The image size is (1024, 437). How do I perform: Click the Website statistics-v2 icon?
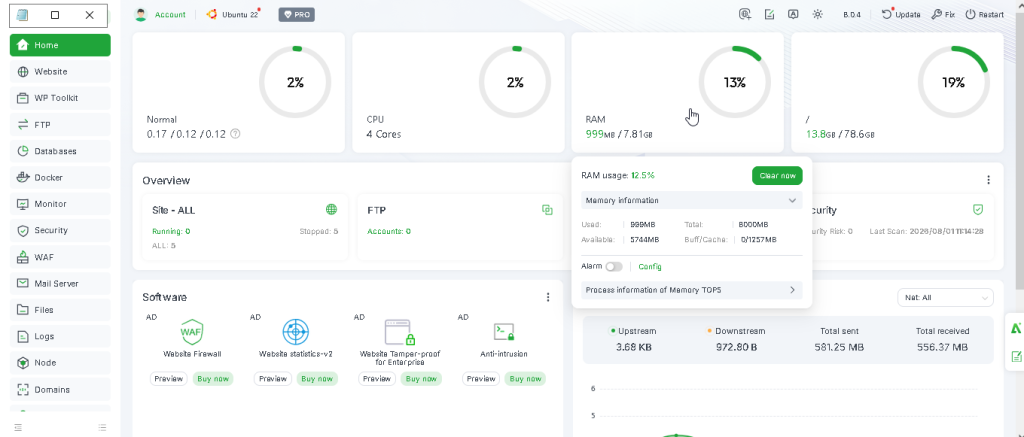click(295, 332)
